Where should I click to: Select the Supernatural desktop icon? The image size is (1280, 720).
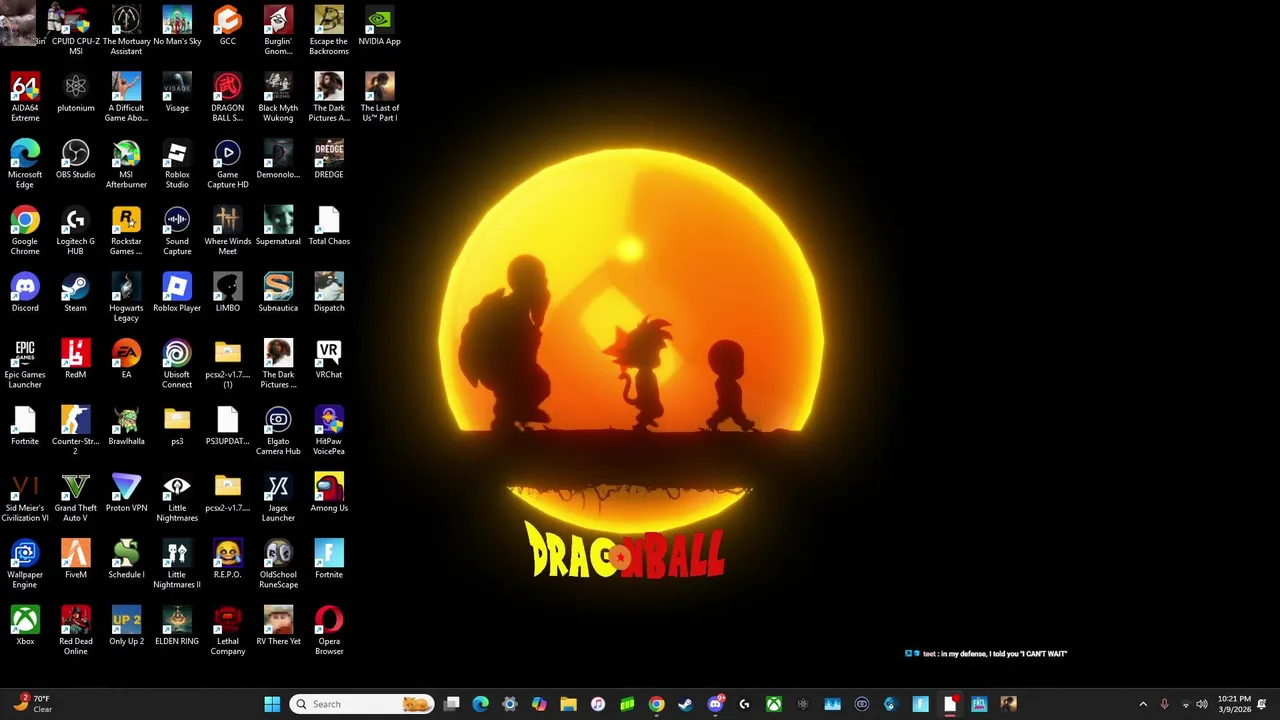[278, 226]
